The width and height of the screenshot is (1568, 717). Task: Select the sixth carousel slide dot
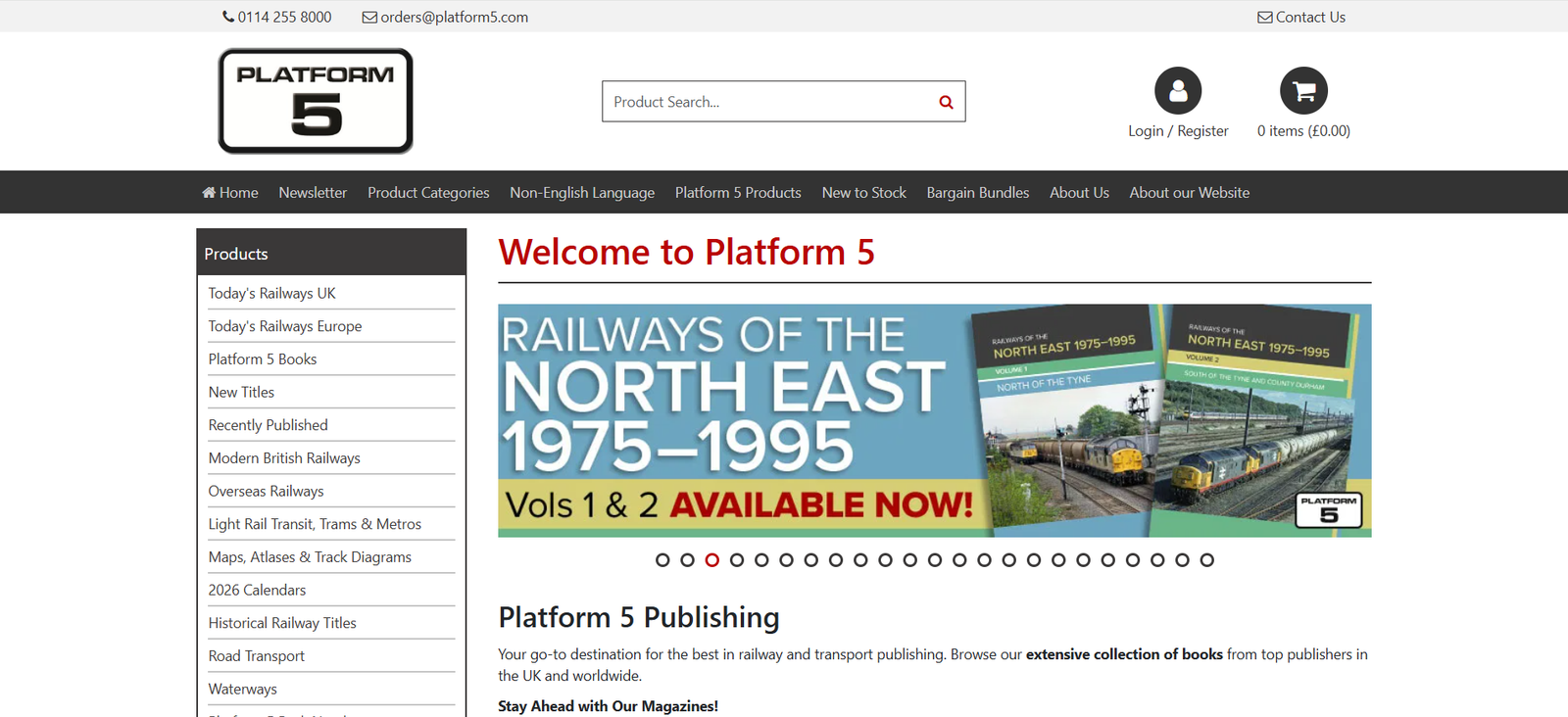pos(786,560)
